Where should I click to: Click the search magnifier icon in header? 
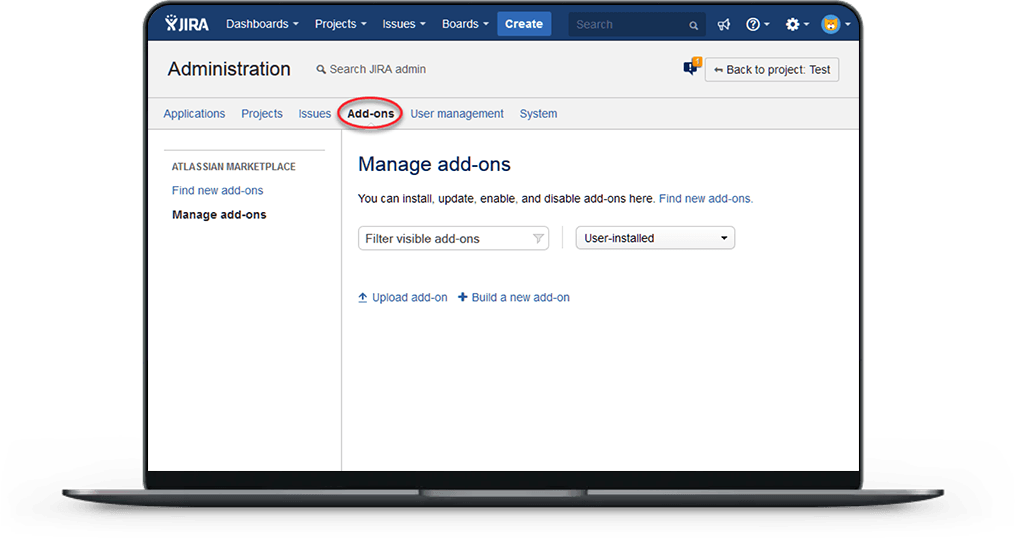coord(693,25)
